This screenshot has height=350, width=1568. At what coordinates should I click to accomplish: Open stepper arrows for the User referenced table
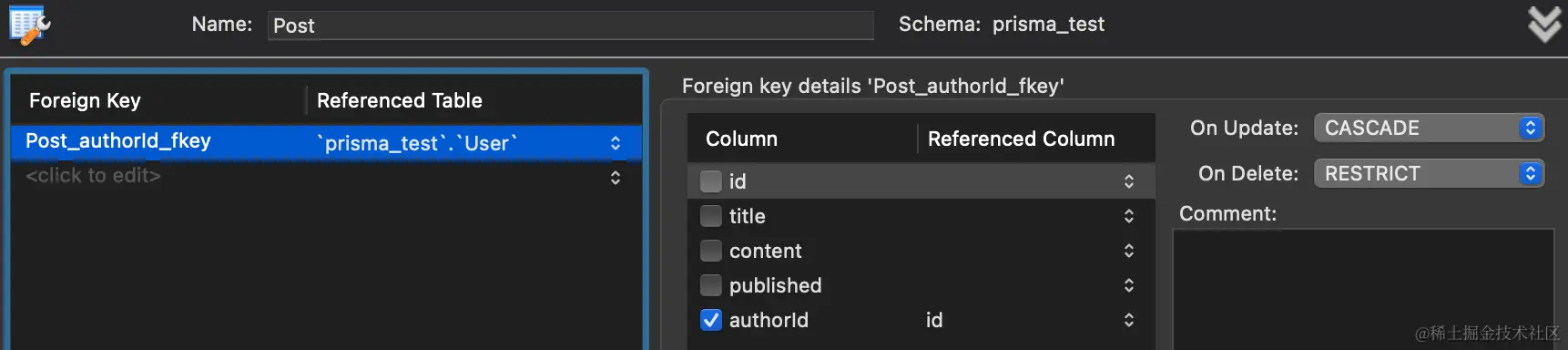tap(616, 143)
